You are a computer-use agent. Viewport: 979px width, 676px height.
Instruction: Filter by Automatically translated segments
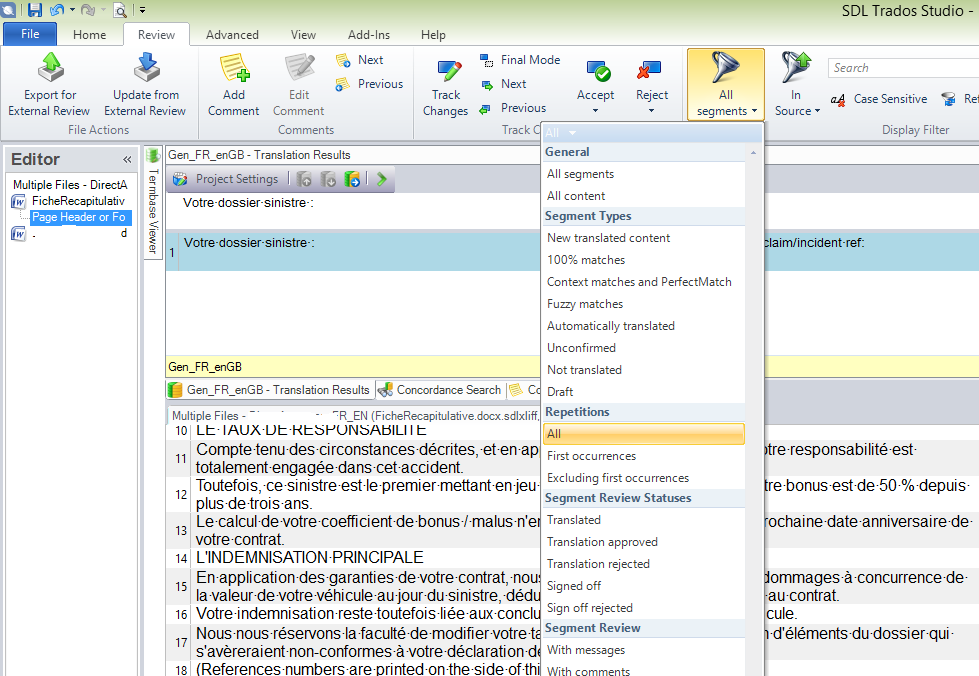(x=644, y=326)
